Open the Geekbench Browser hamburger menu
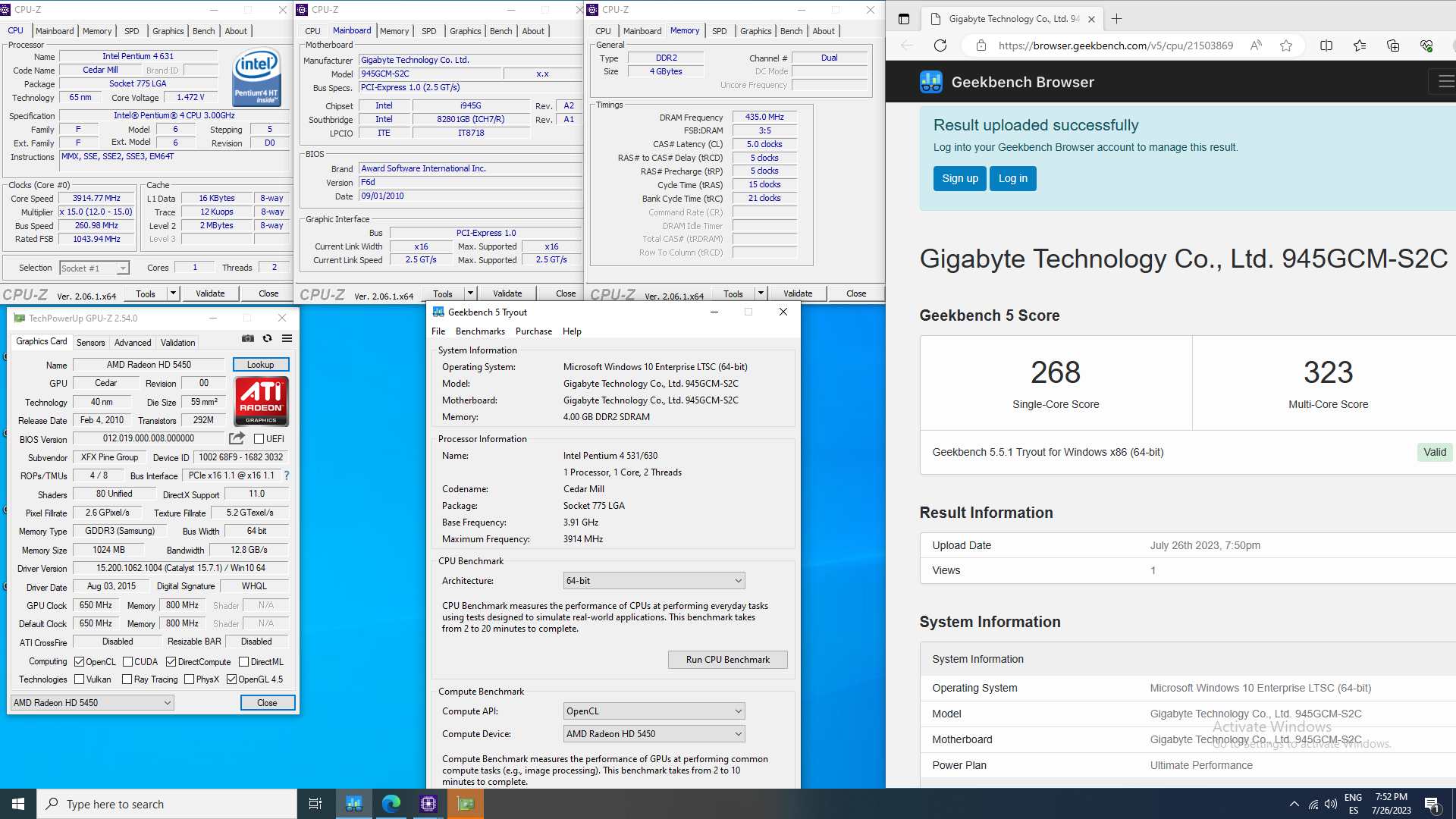Image resolution: width=1456 pixels, height=819 pixels. (x=1445, y=81)
